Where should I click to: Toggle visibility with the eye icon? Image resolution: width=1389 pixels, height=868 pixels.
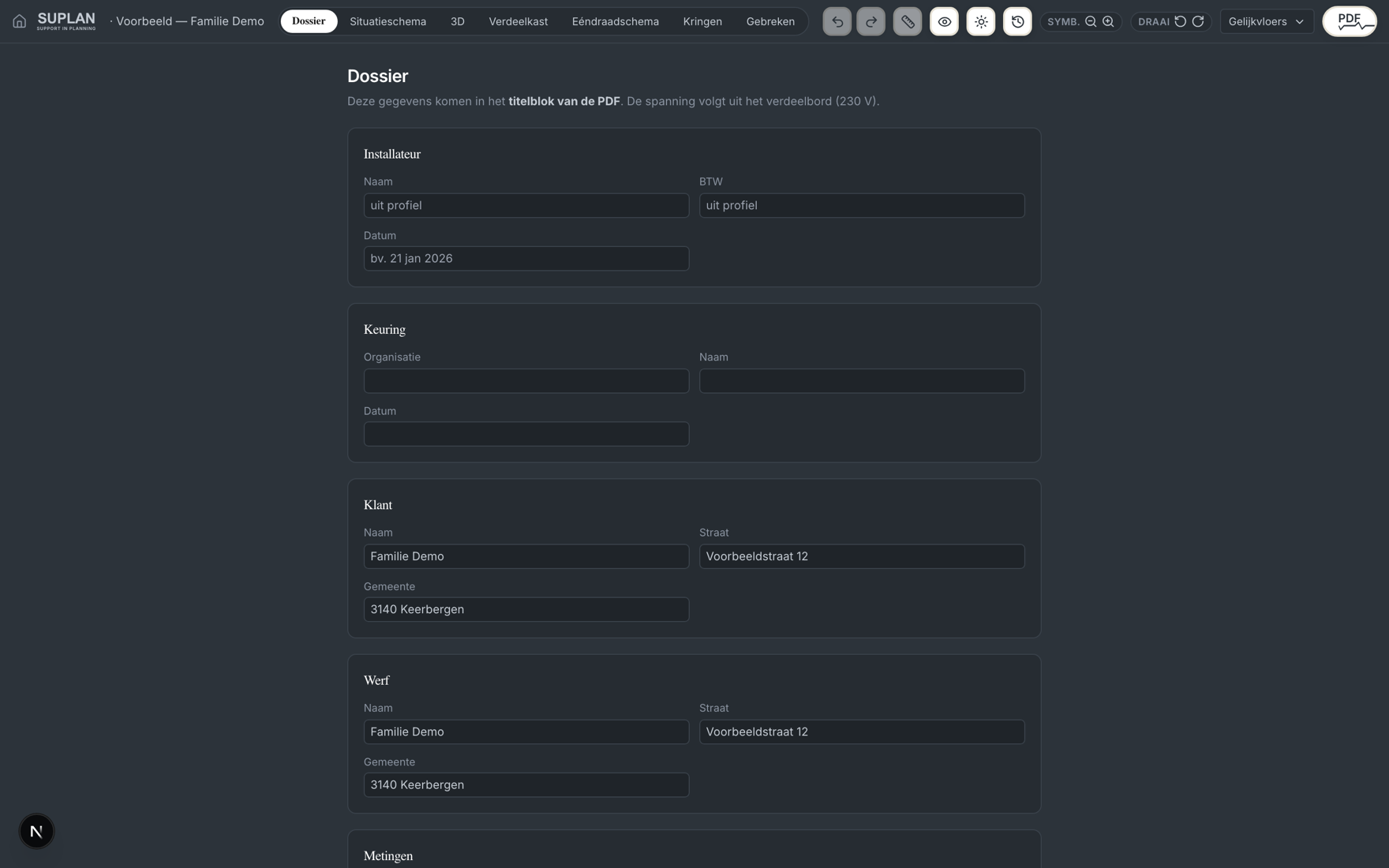(x=944, y=21)
